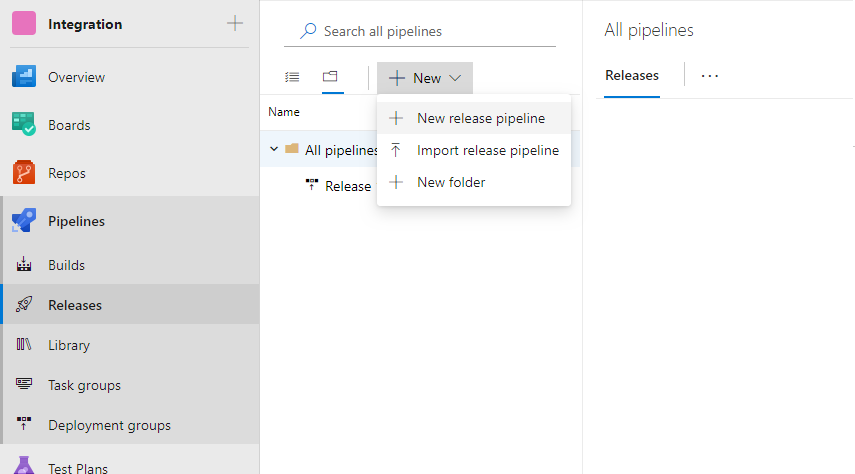
Task: Choose New folder from menu
Action: 450,182
